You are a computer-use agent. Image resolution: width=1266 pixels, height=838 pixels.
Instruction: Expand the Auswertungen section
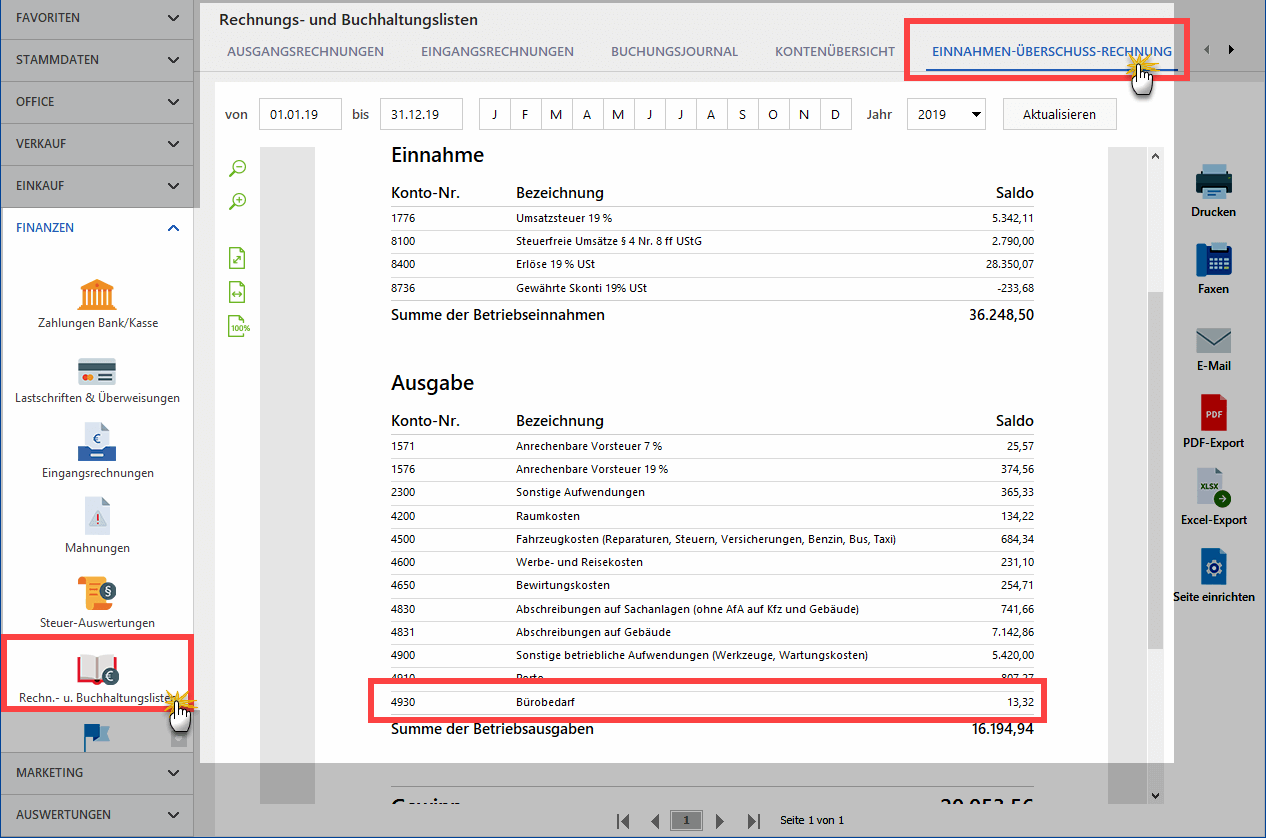[x=97, y=815]
